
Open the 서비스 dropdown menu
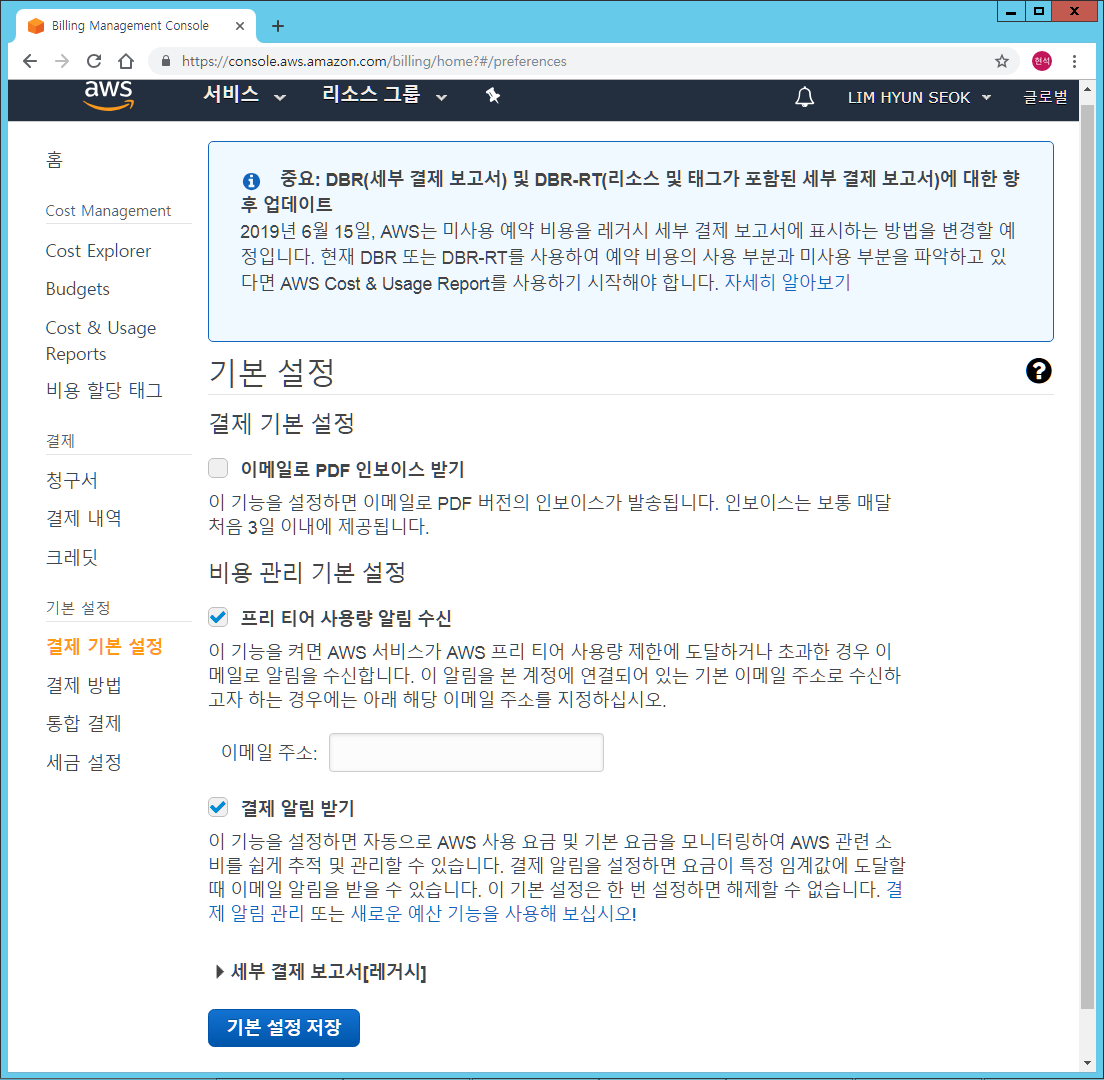point(244,95)
